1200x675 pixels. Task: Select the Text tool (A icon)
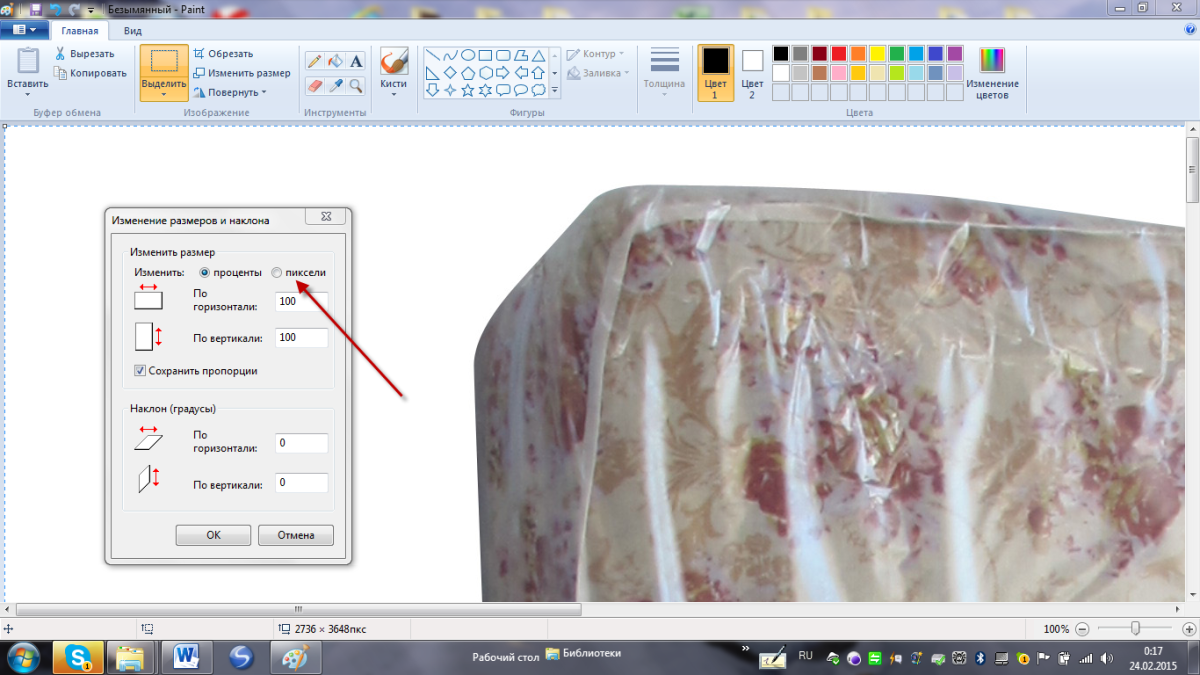pos(356,62)
